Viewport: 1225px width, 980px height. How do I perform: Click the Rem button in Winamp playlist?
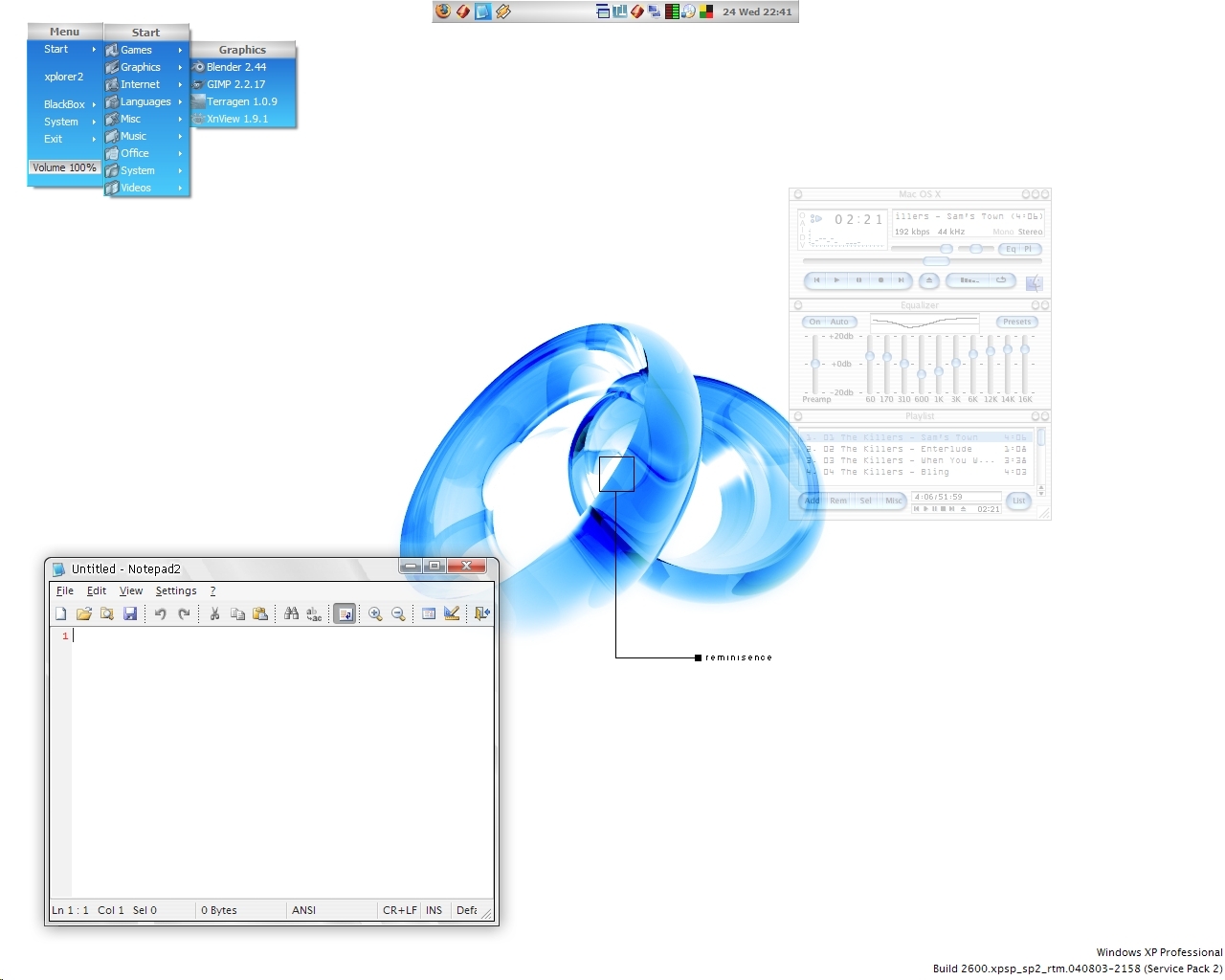pyautogui.click(x=838, y=501)
